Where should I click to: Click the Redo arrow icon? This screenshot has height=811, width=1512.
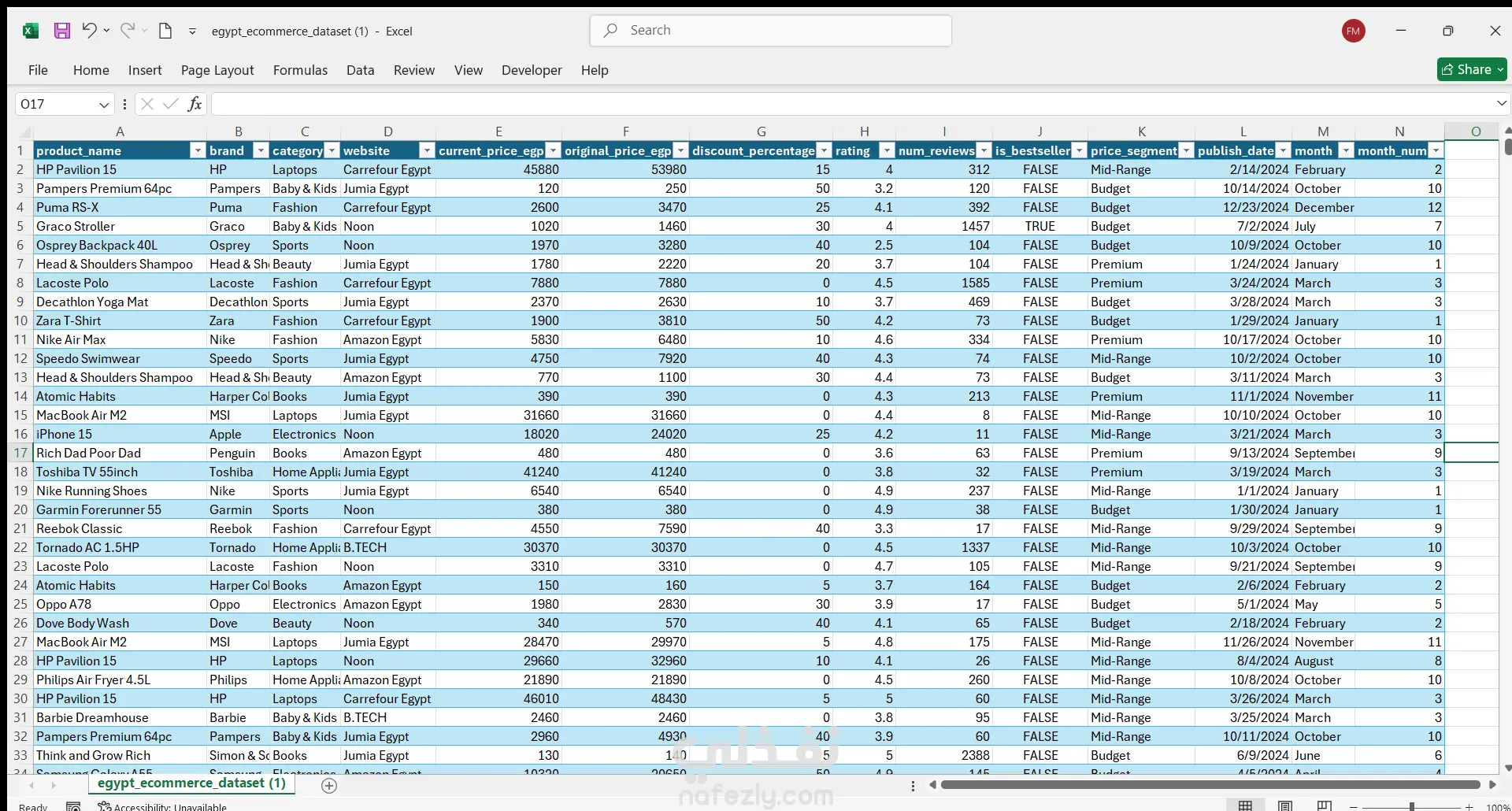(x=128, y=31)
